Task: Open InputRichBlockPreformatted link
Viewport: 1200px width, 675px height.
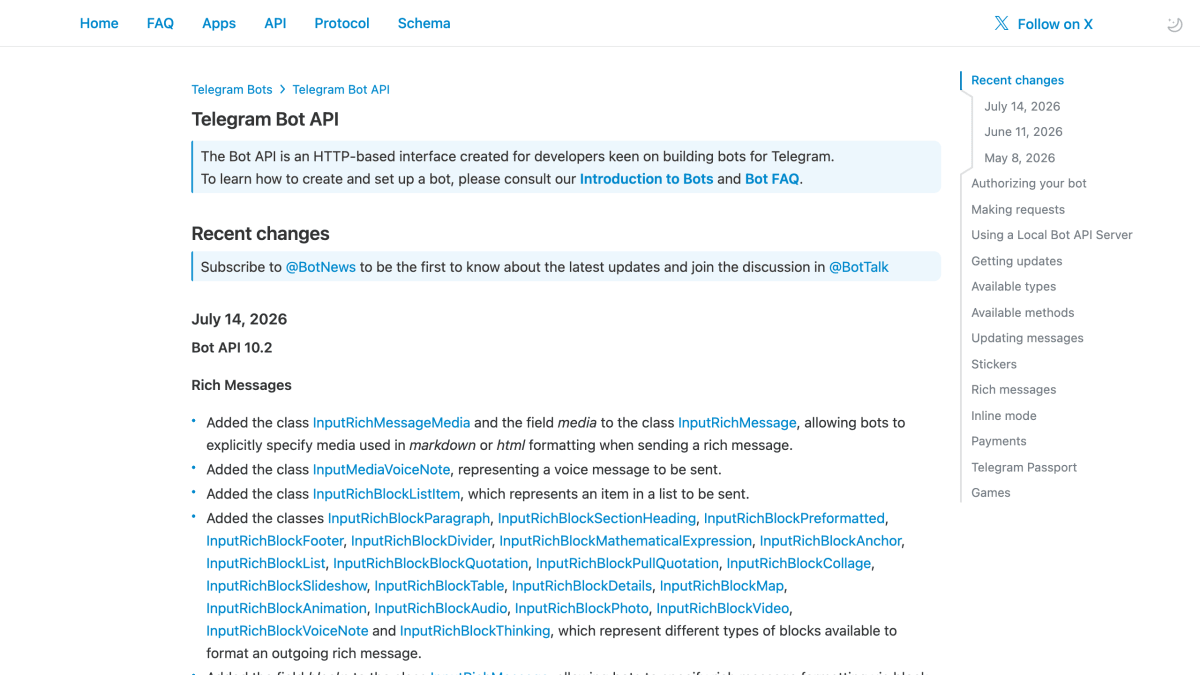Action: pyautogui.click(x=794, y=518)
